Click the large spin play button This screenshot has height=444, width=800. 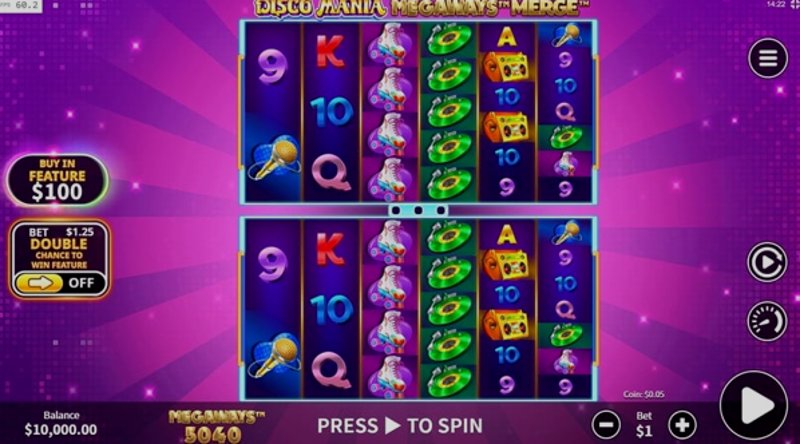pyautogui.click(x=754, y=406)
